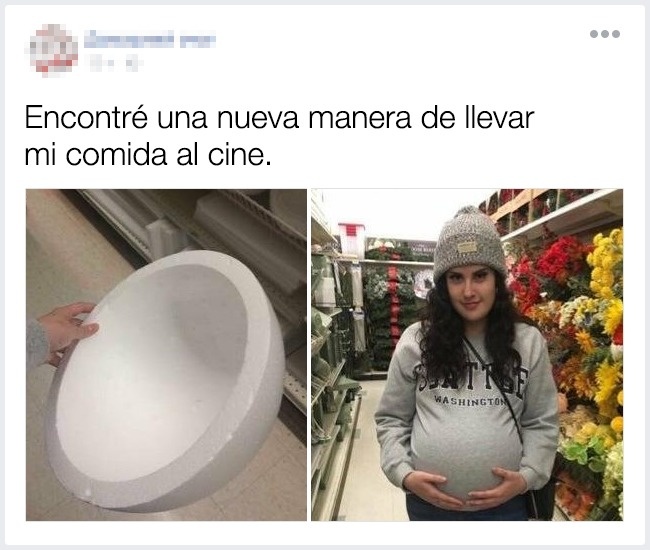
Task: Click the "WASHINGTON" text on the sweatshirt
Action: coord(469,401)
